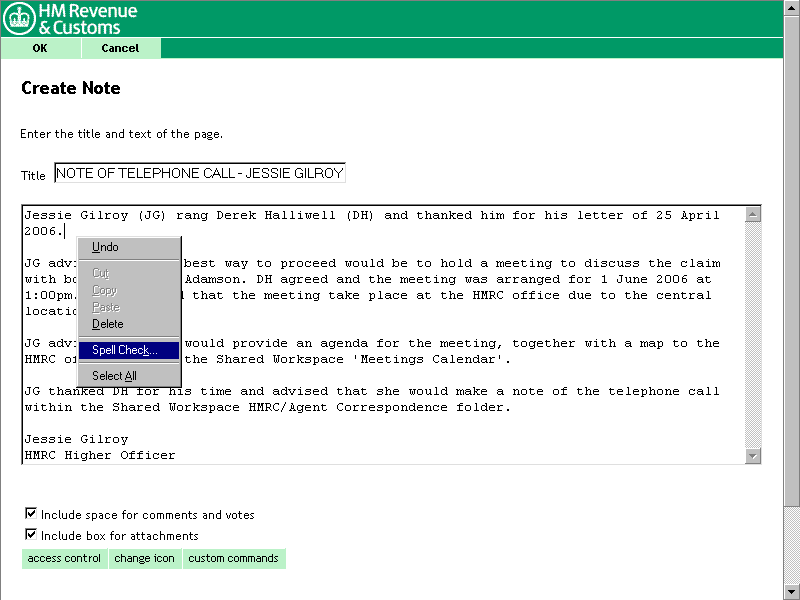Select Spell Check in the context menu
The width and height of the screenshot is (800, 600).
click(x=125, y=350)
